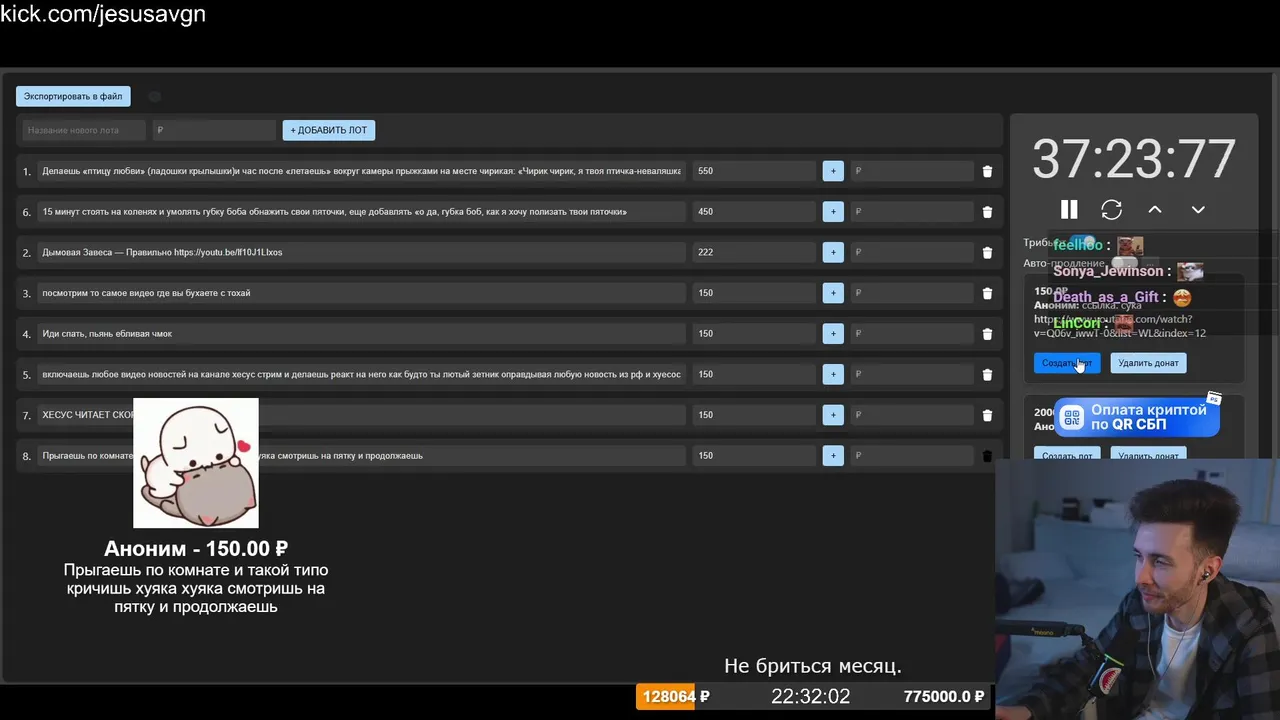This screenshot has width=1280, height=720.
Task: Add bid with plus on Дымовая Завеса lot
Action: [x=833, y=252]
